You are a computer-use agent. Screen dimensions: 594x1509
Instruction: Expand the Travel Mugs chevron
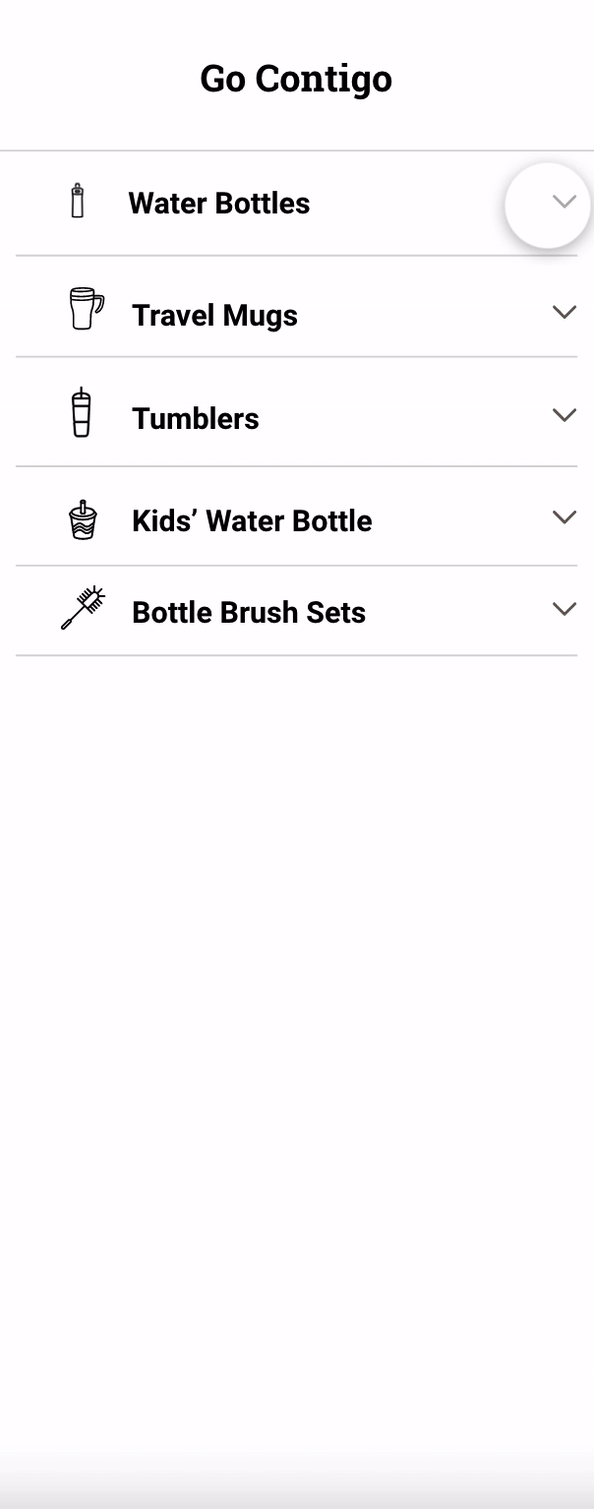point(564,312)
